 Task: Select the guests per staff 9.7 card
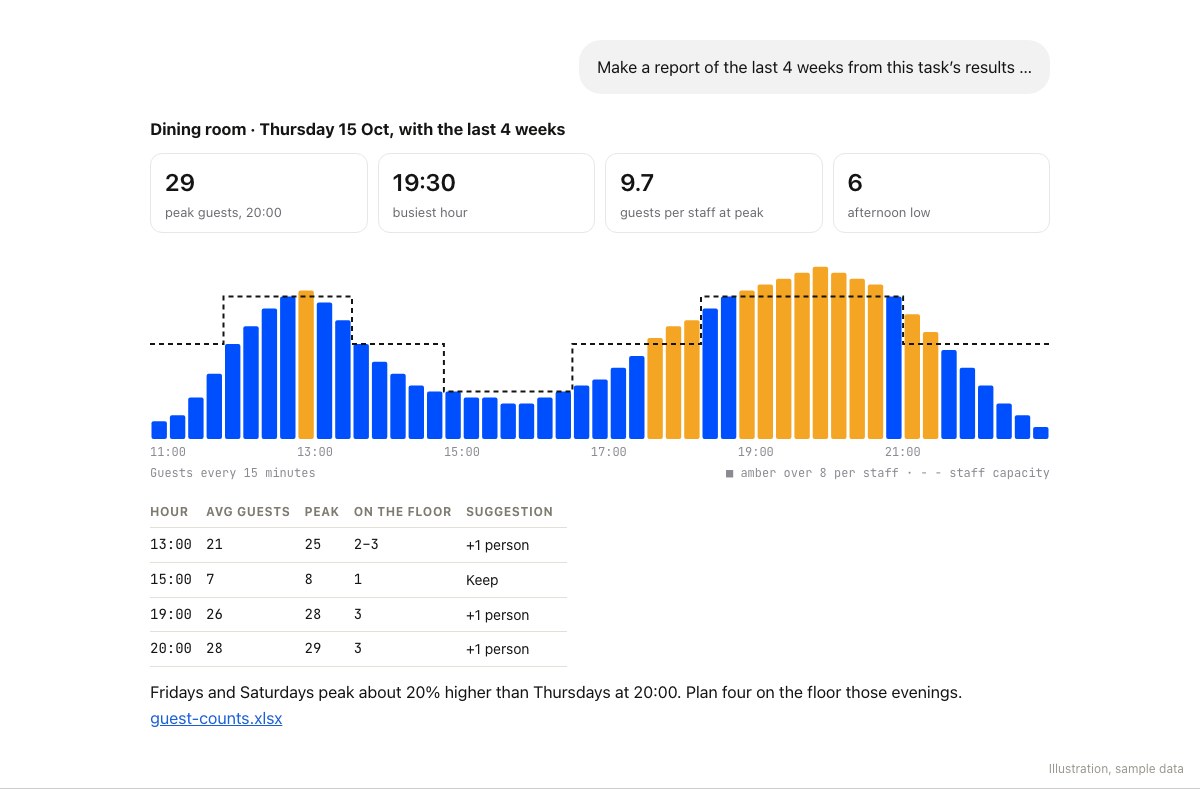click(714, 193)
